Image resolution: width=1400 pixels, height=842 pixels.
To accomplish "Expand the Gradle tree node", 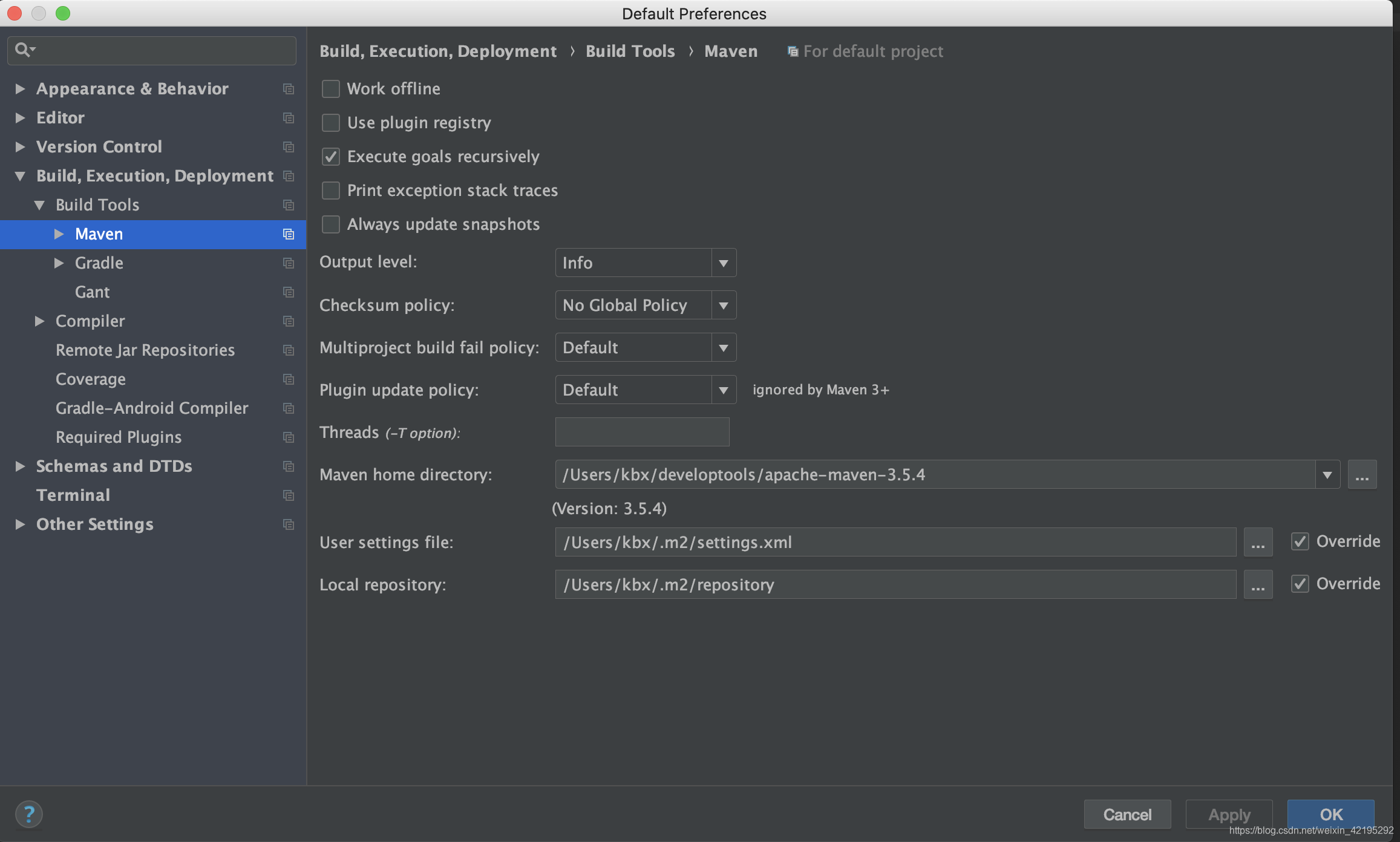I will 60,263.
